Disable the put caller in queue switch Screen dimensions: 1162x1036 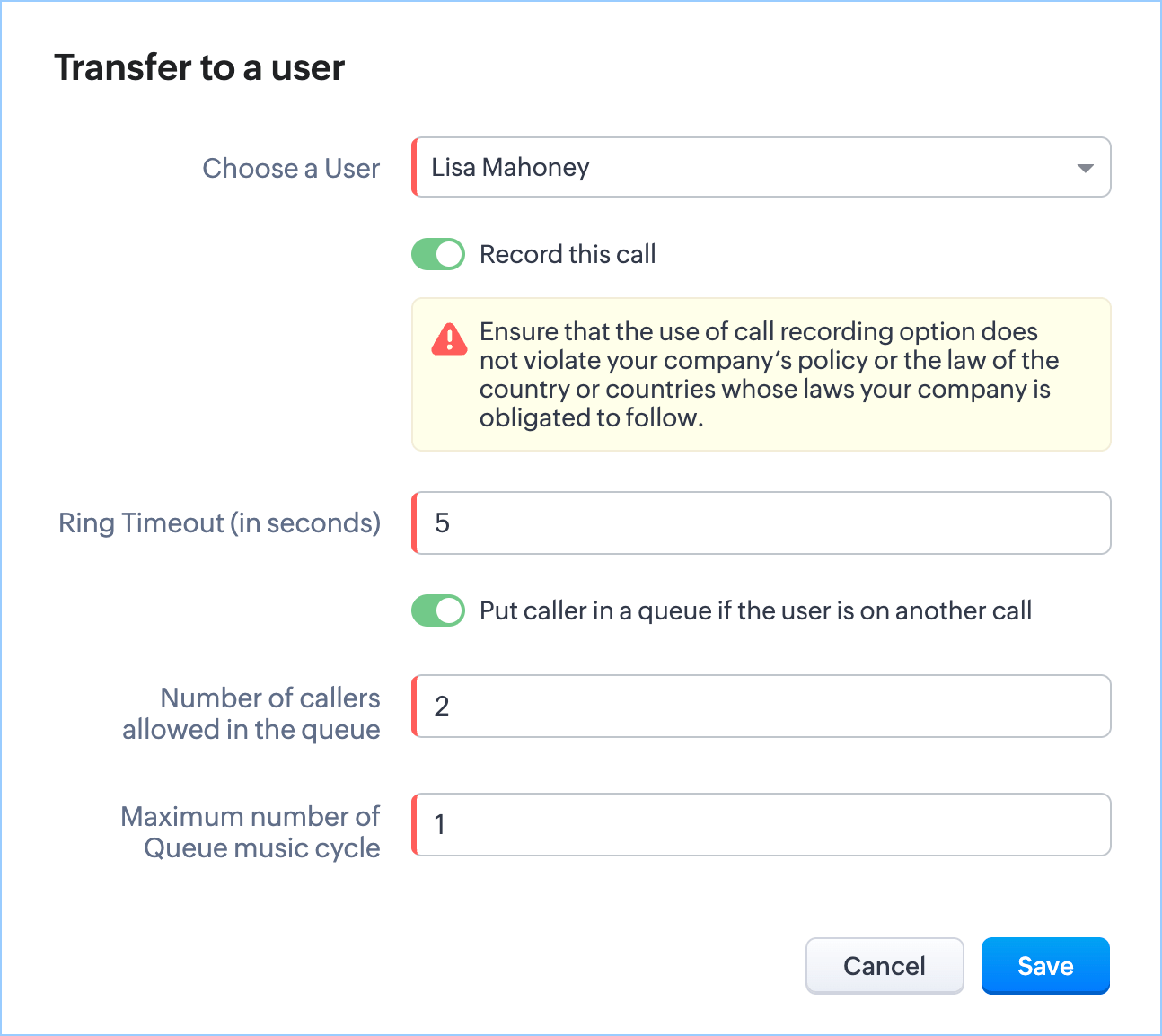click(438, 610)
